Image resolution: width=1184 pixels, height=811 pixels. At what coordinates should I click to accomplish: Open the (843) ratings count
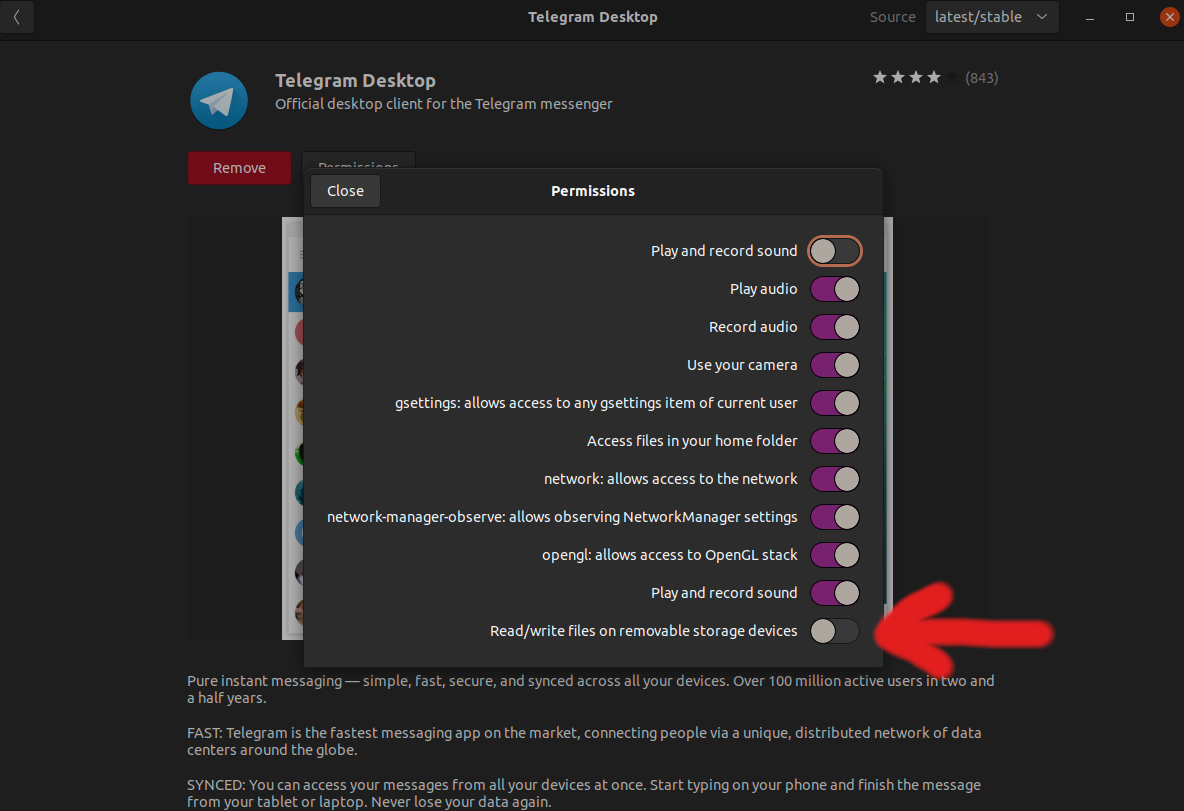click(981, 77)
